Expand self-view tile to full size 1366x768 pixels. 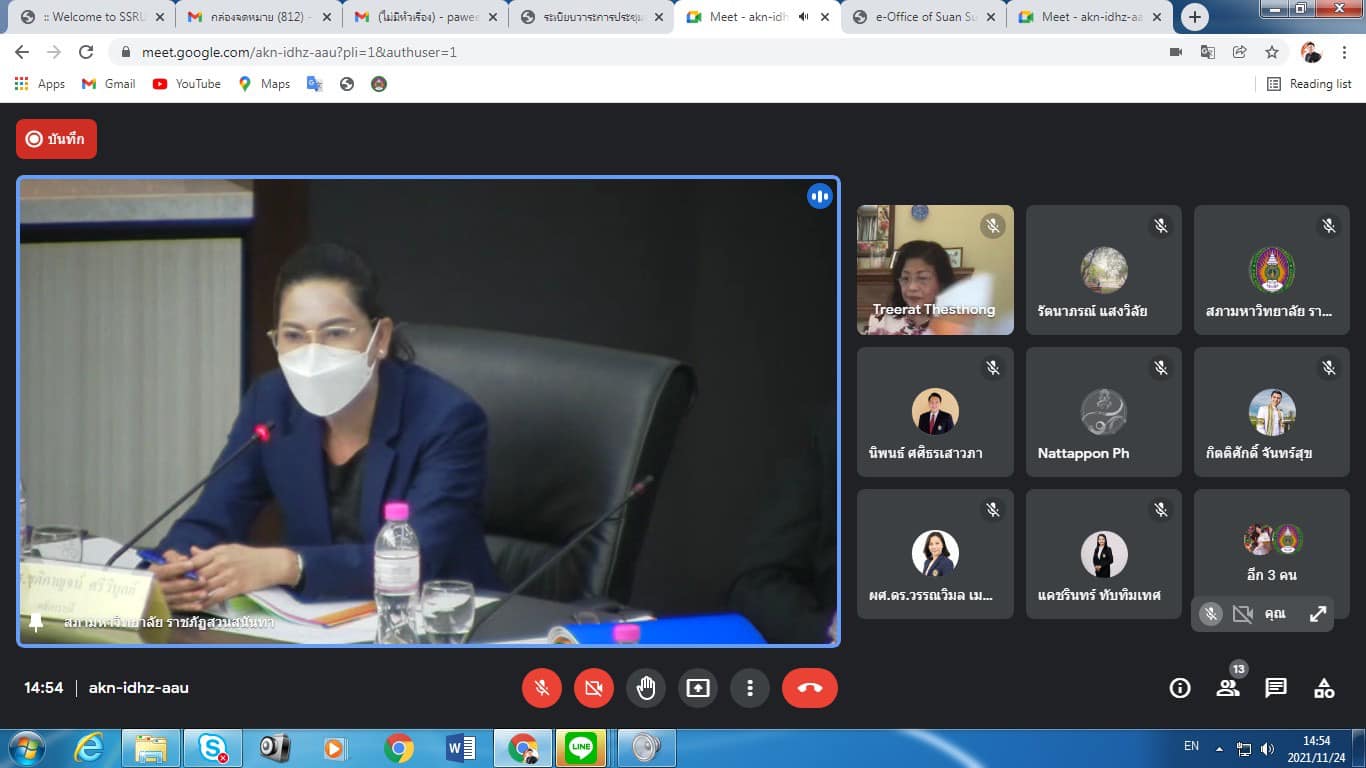point(1318,614)
